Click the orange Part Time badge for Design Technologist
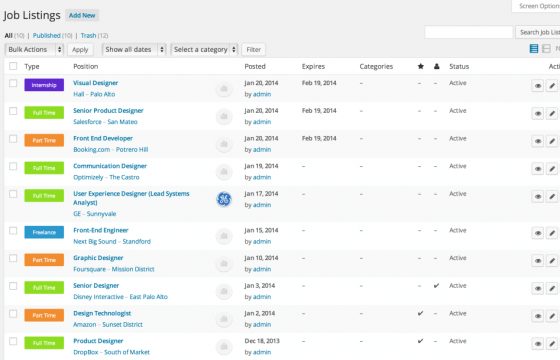The height and width of the screenshot is (360, 560). click(44, 315)
